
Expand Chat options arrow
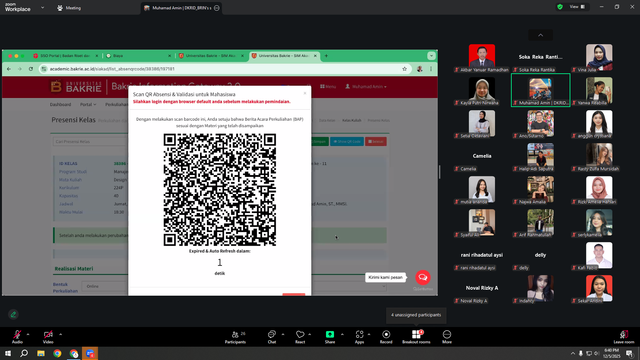click(x=283, y=334)
